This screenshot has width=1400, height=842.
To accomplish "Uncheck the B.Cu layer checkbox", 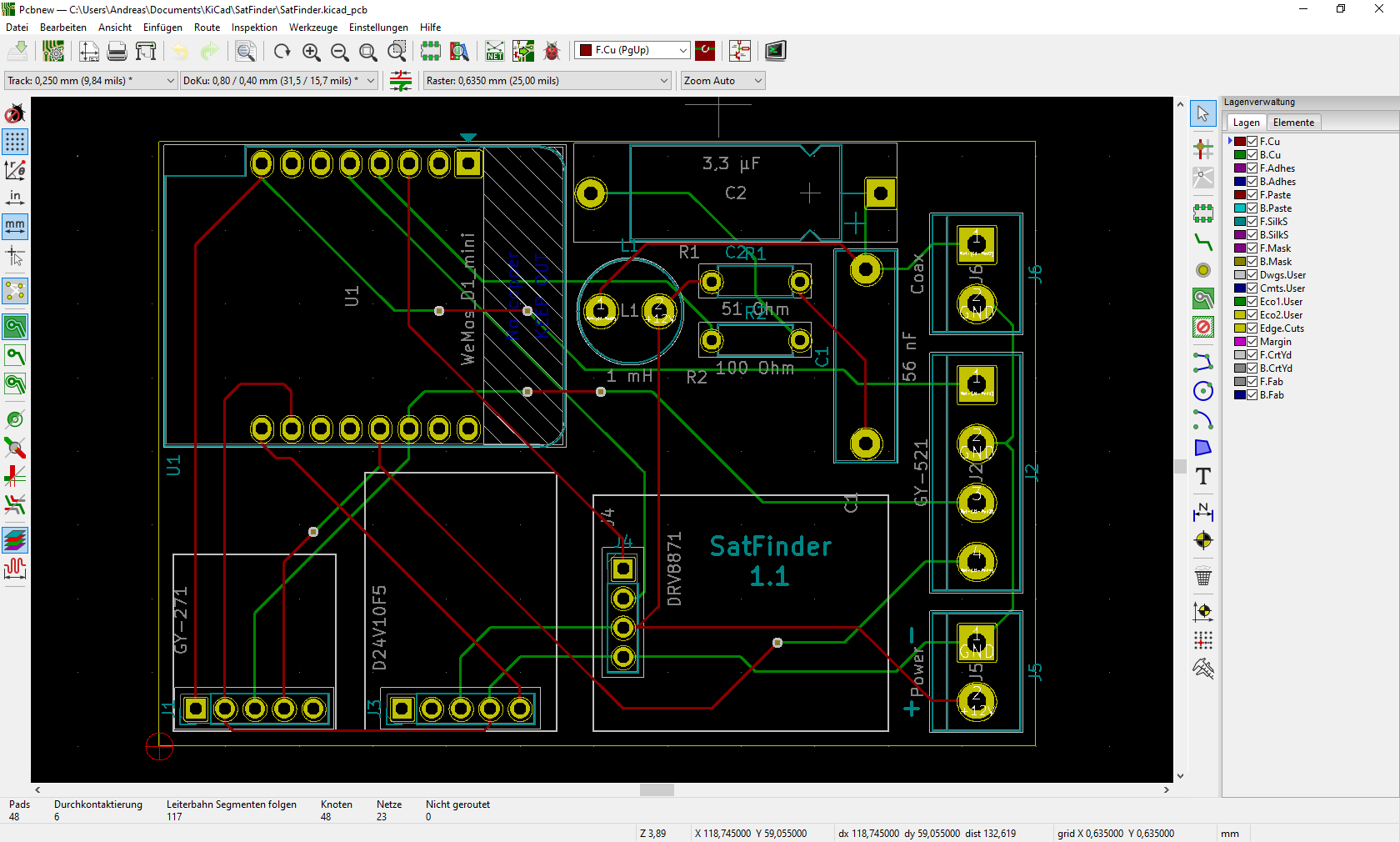I will [x=1252, y=155].
